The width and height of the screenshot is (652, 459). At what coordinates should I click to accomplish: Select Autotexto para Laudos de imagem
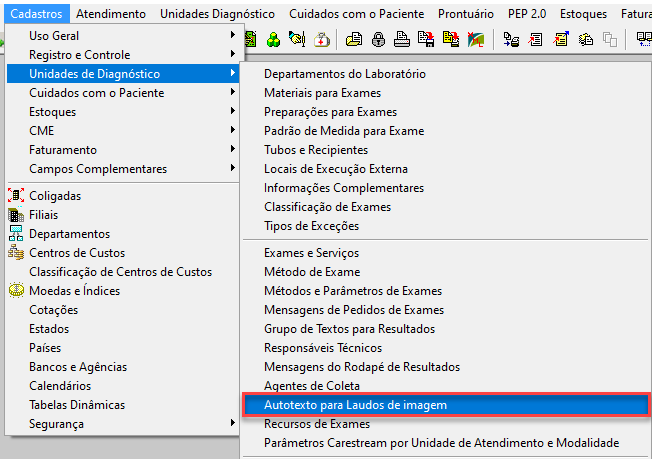(445, 405)
